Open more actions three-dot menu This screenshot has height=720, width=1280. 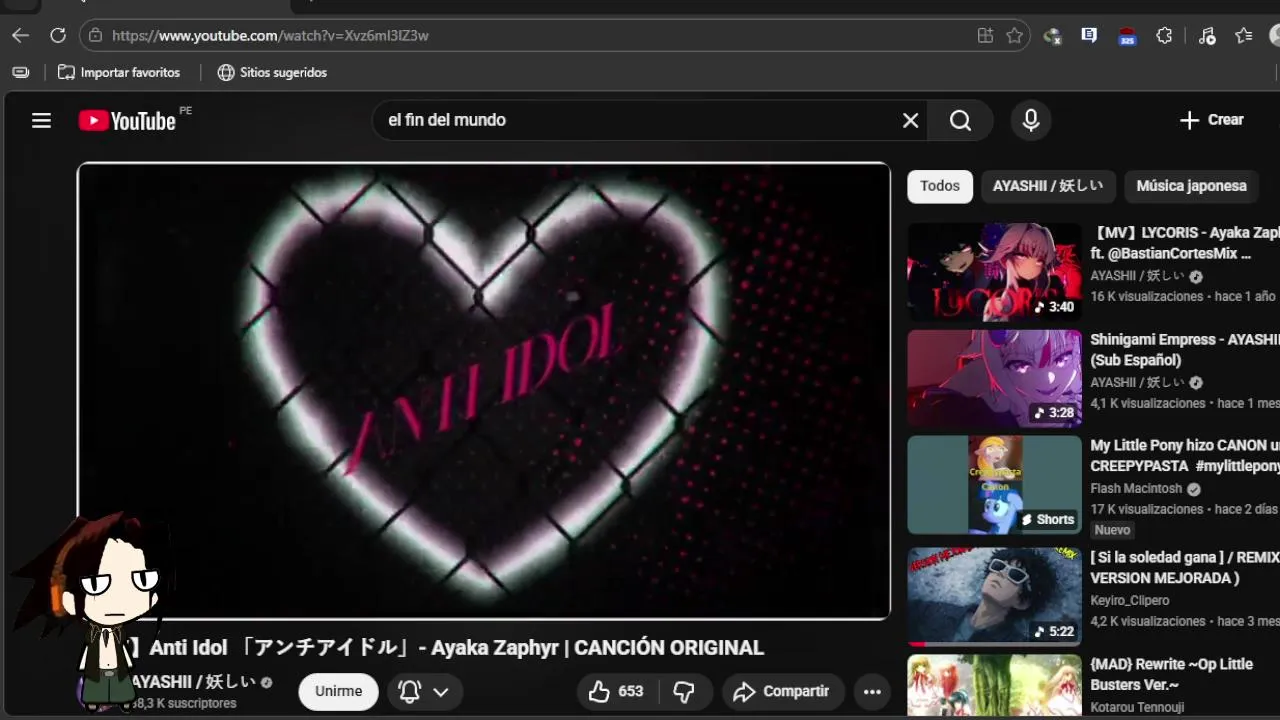(872, 691)
